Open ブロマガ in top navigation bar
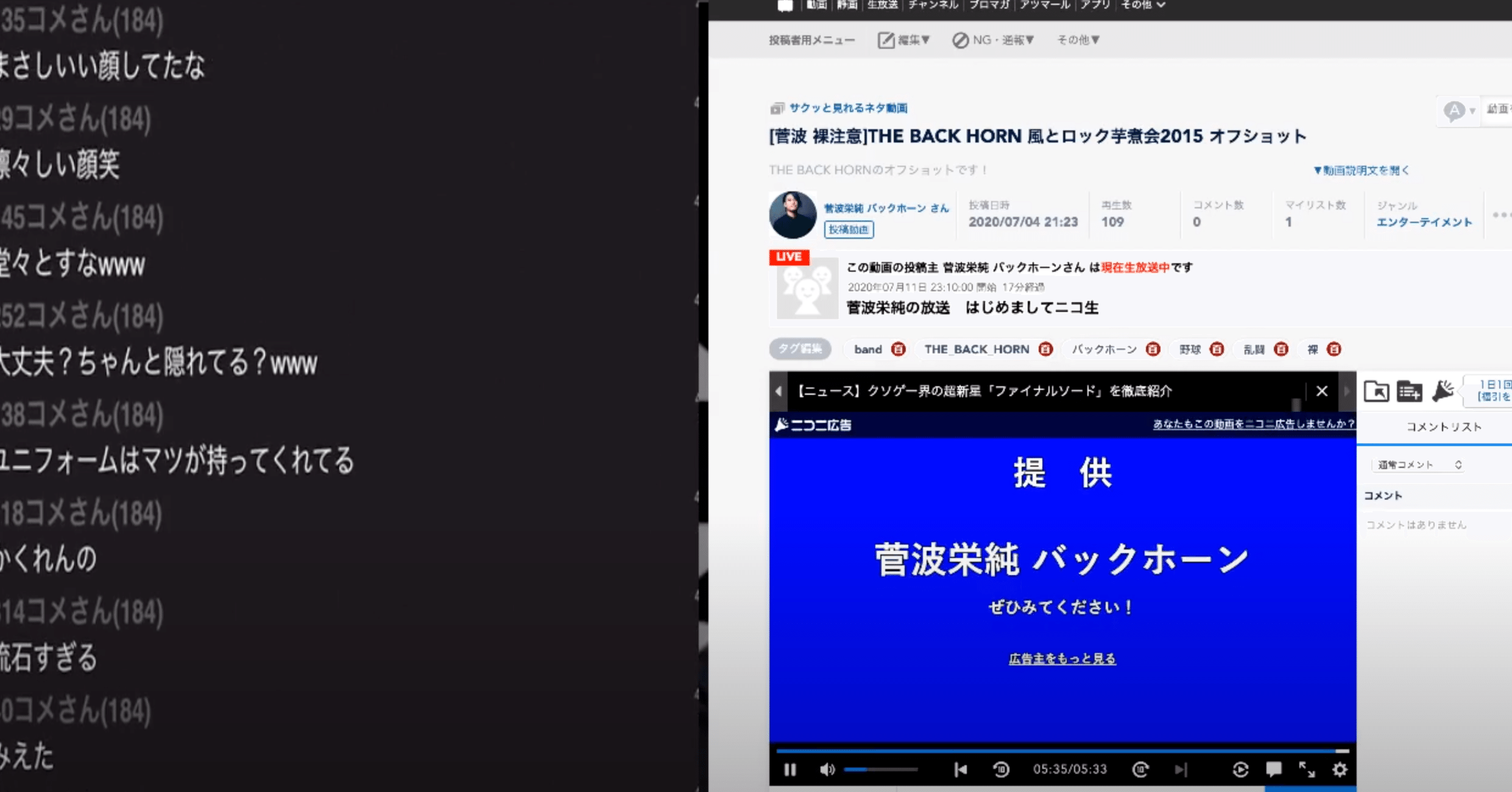This screenshot has width=1512, height=792. click(x=989, y=5)
